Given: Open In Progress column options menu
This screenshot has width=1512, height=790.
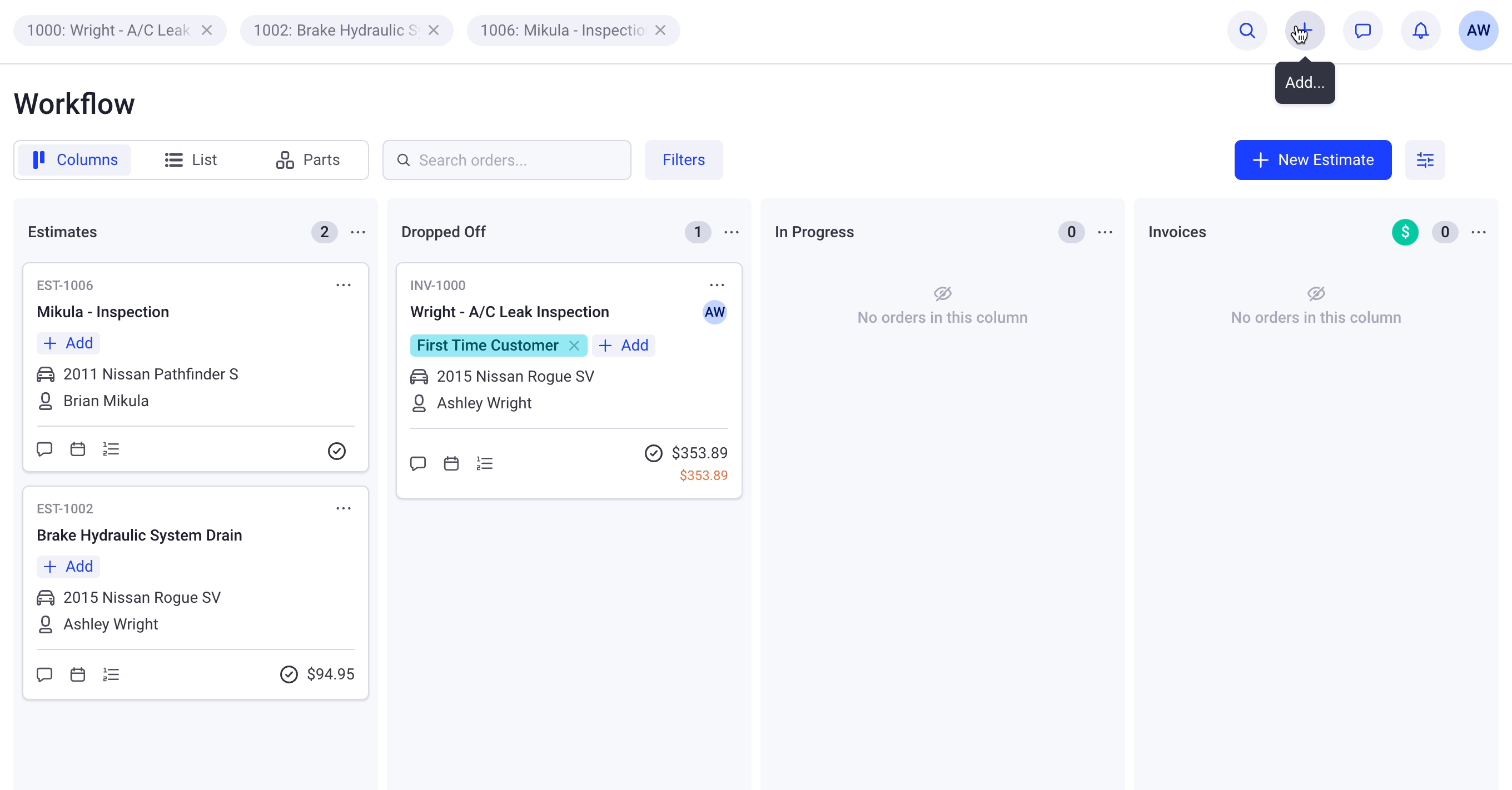Looking at the screenshot, I should click(x=1105, y=232).
